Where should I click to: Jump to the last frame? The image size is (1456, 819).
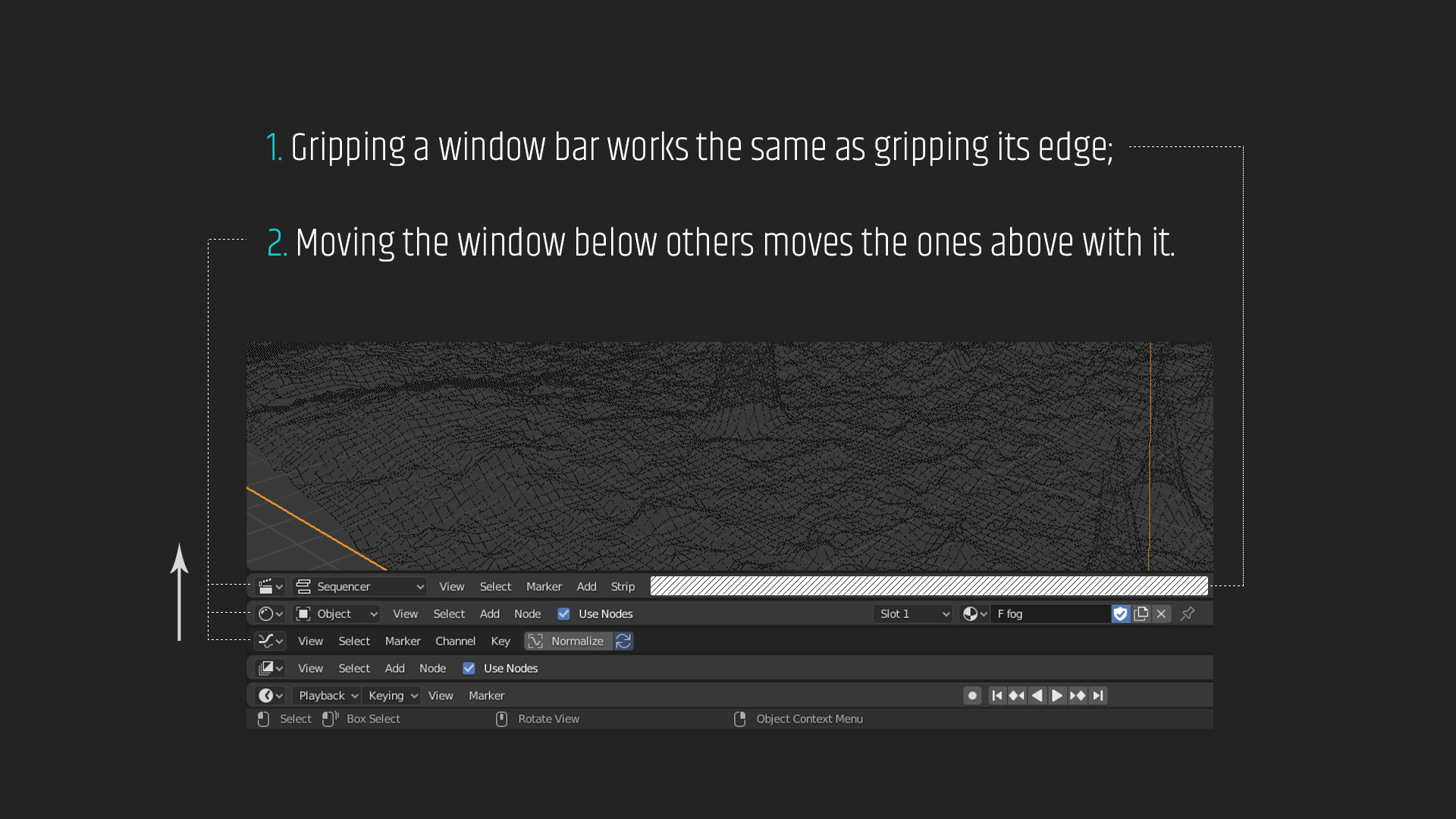pos(1098,695)
